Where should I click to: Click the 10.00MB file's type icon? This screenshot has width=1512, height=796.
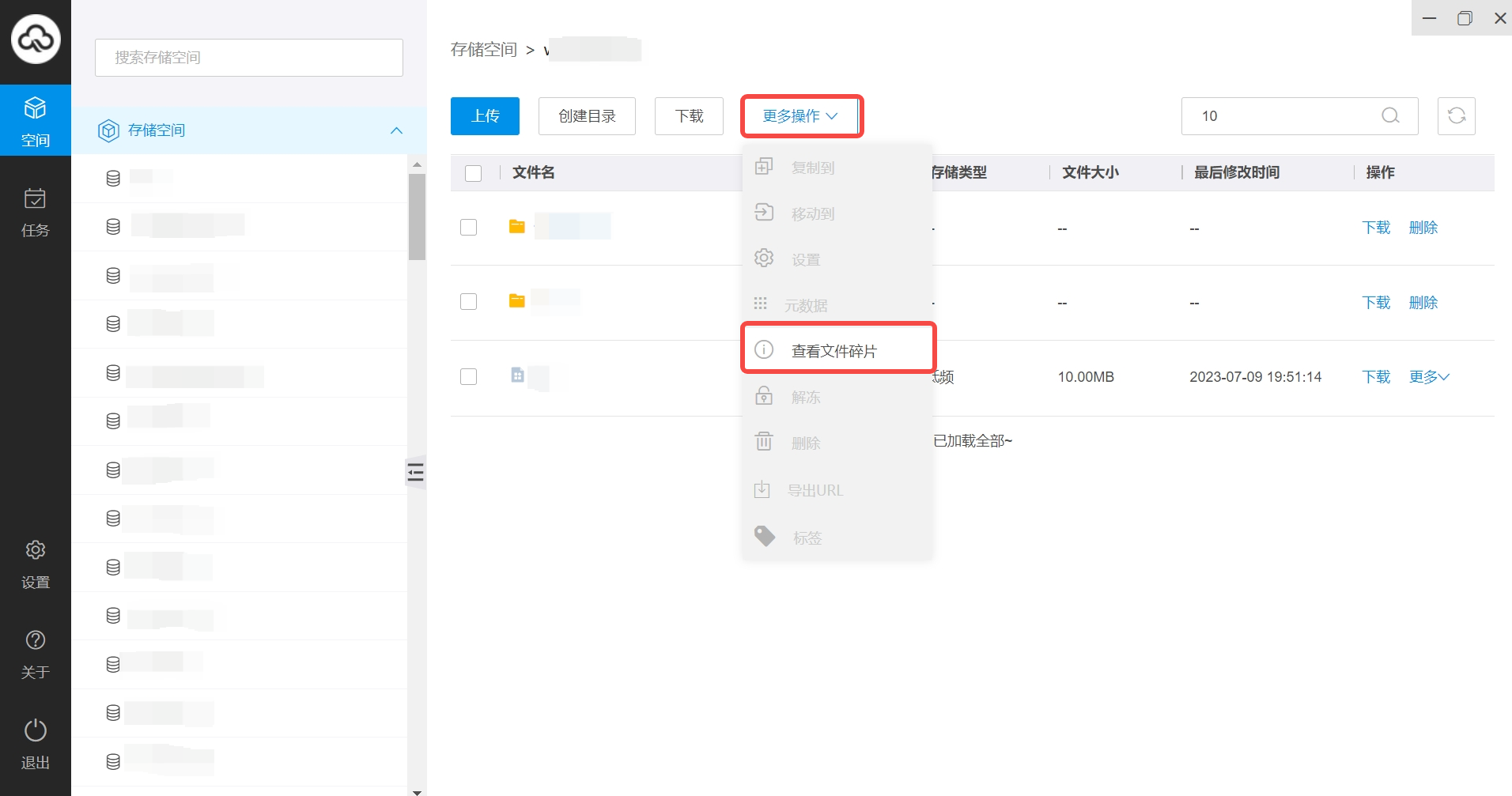(x=517, y=375)
